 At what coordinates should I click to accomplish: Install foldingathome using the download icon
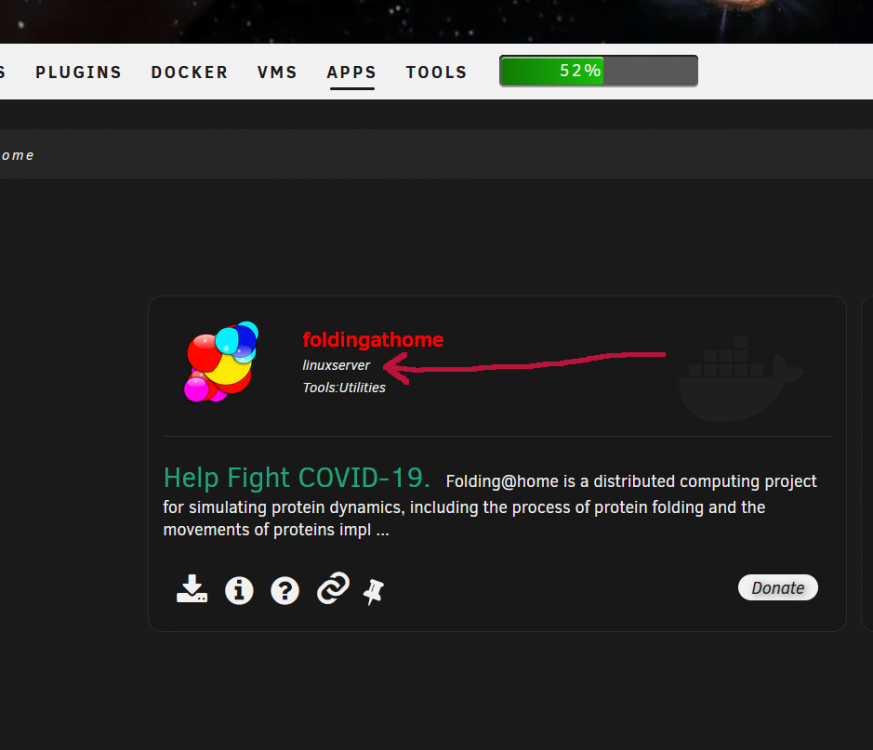(192, 589)
